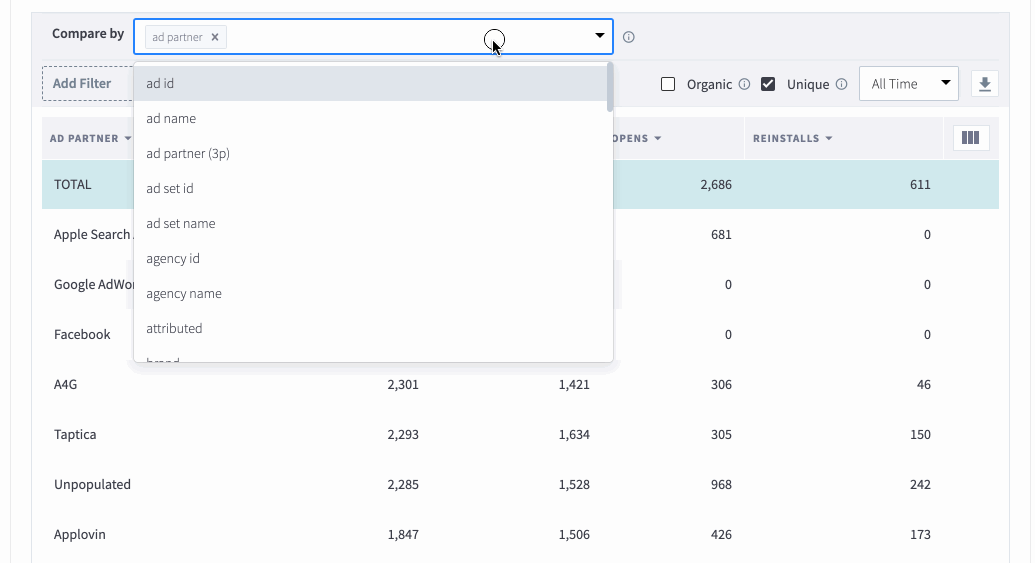Click Google AdWords row label
This screenshot has width=1035, height=563.
[x=93, y=284]
